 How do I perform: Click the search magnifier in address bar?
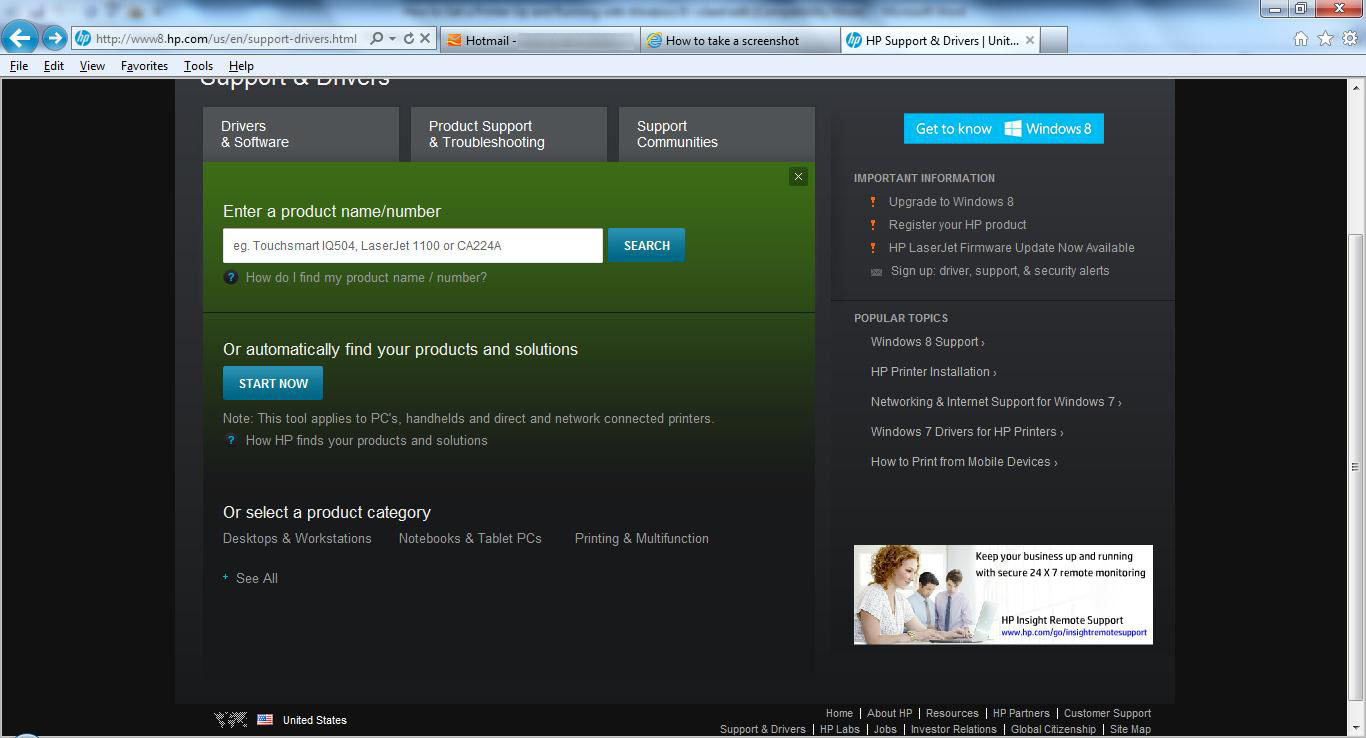point(376,39)
